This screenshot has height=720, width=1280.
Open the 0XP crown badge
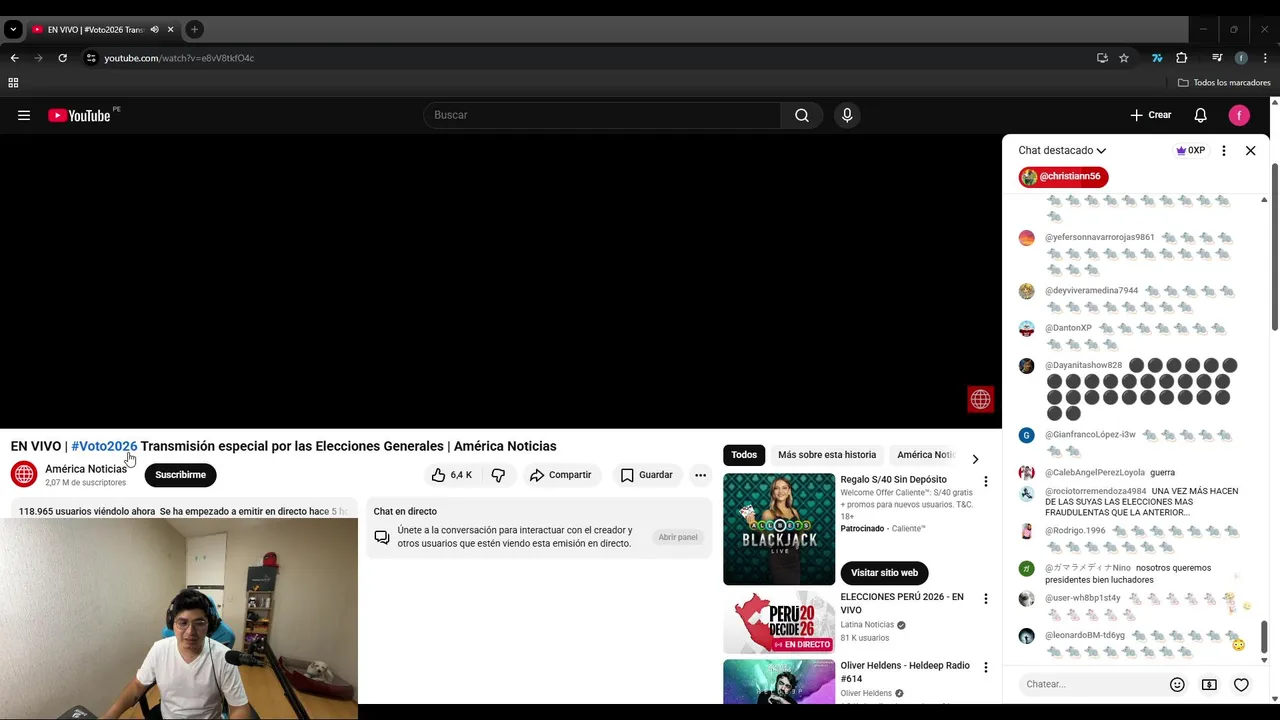1190,150
